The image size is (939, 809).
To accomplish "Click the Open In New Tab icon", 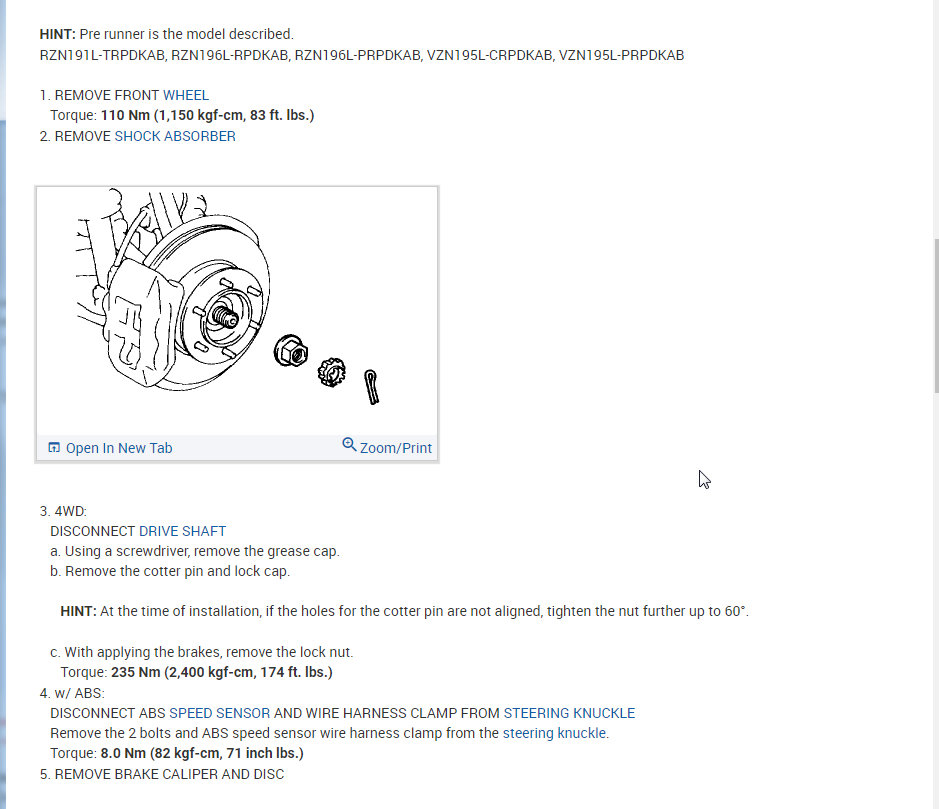I will pos(54,447).
